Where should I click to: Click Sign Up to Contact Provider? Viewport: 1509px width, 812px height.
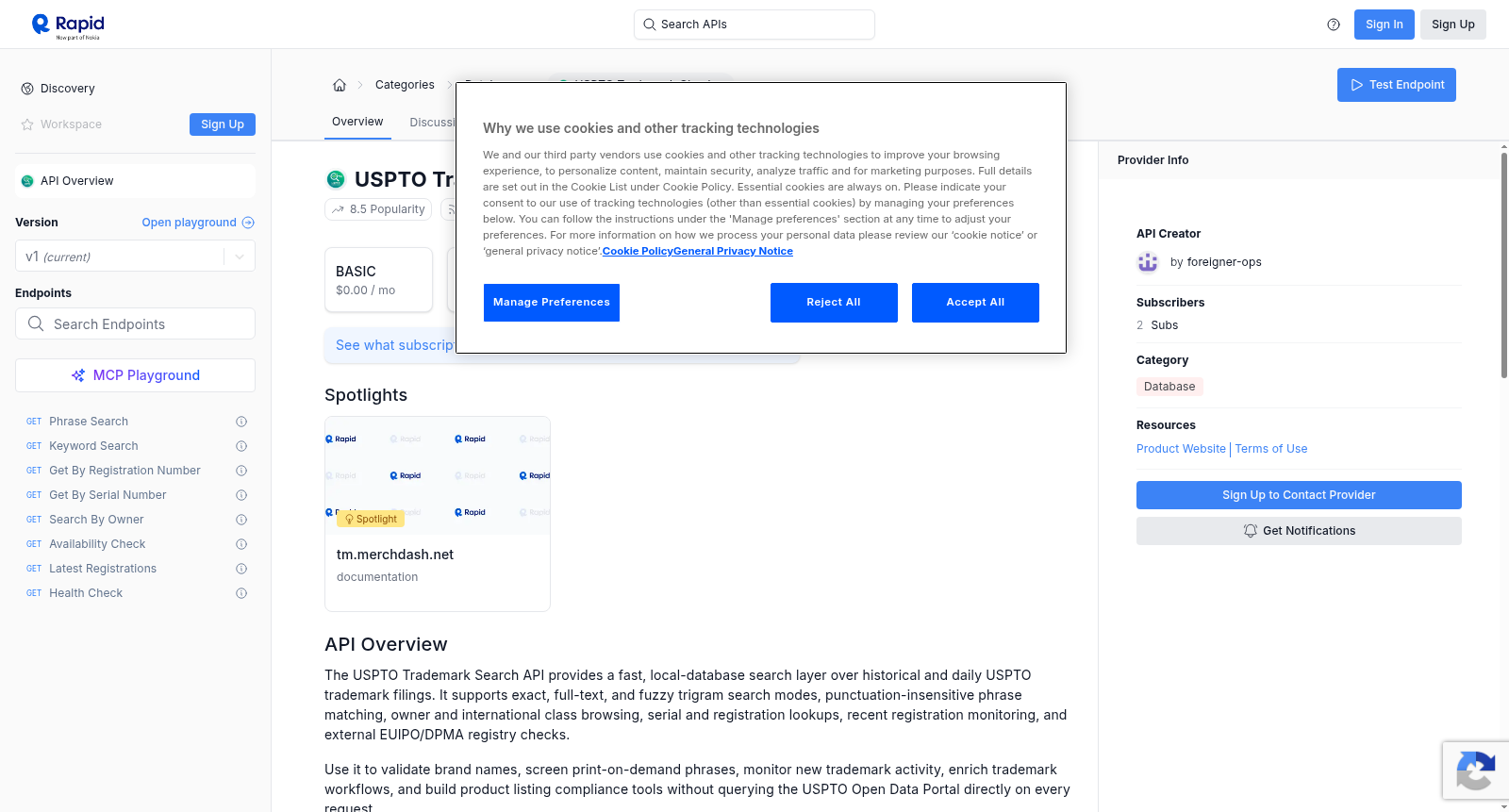click(x=1299, y=495)
